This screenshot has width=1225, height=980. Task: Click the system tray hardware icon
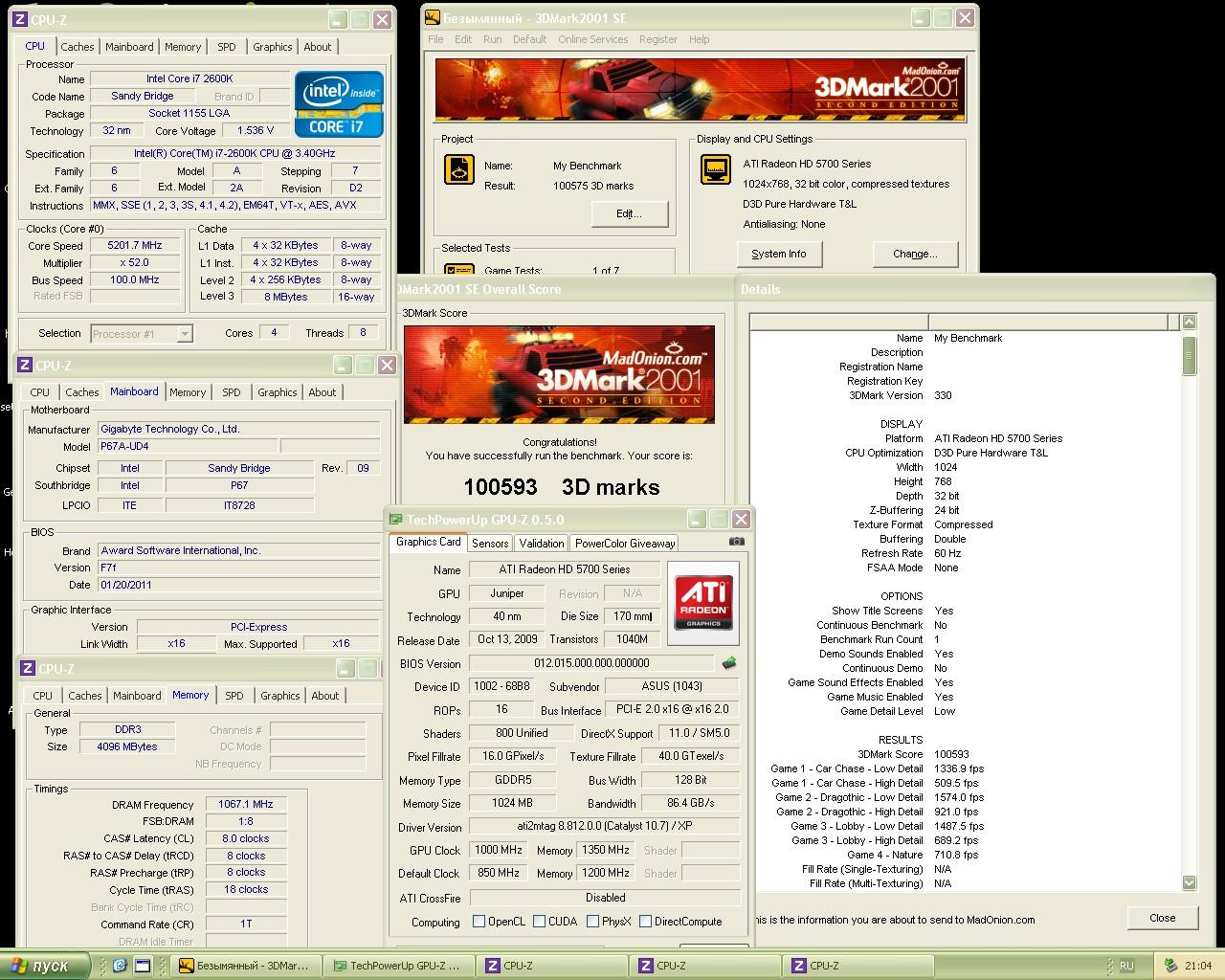coord(1171,966)
